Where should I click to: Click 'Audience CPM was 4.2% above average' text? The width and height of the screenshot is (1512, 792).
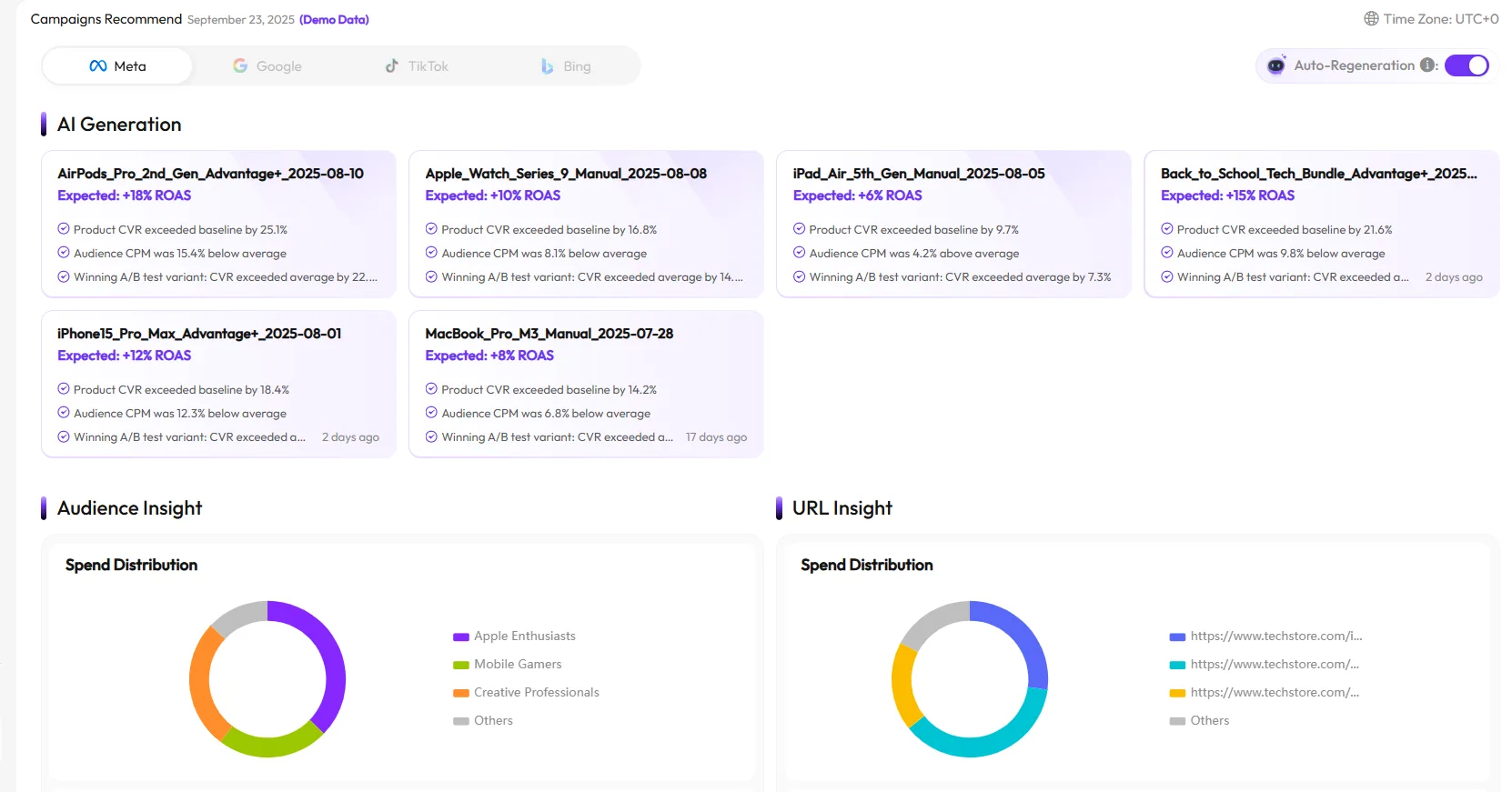click(914, 254)
